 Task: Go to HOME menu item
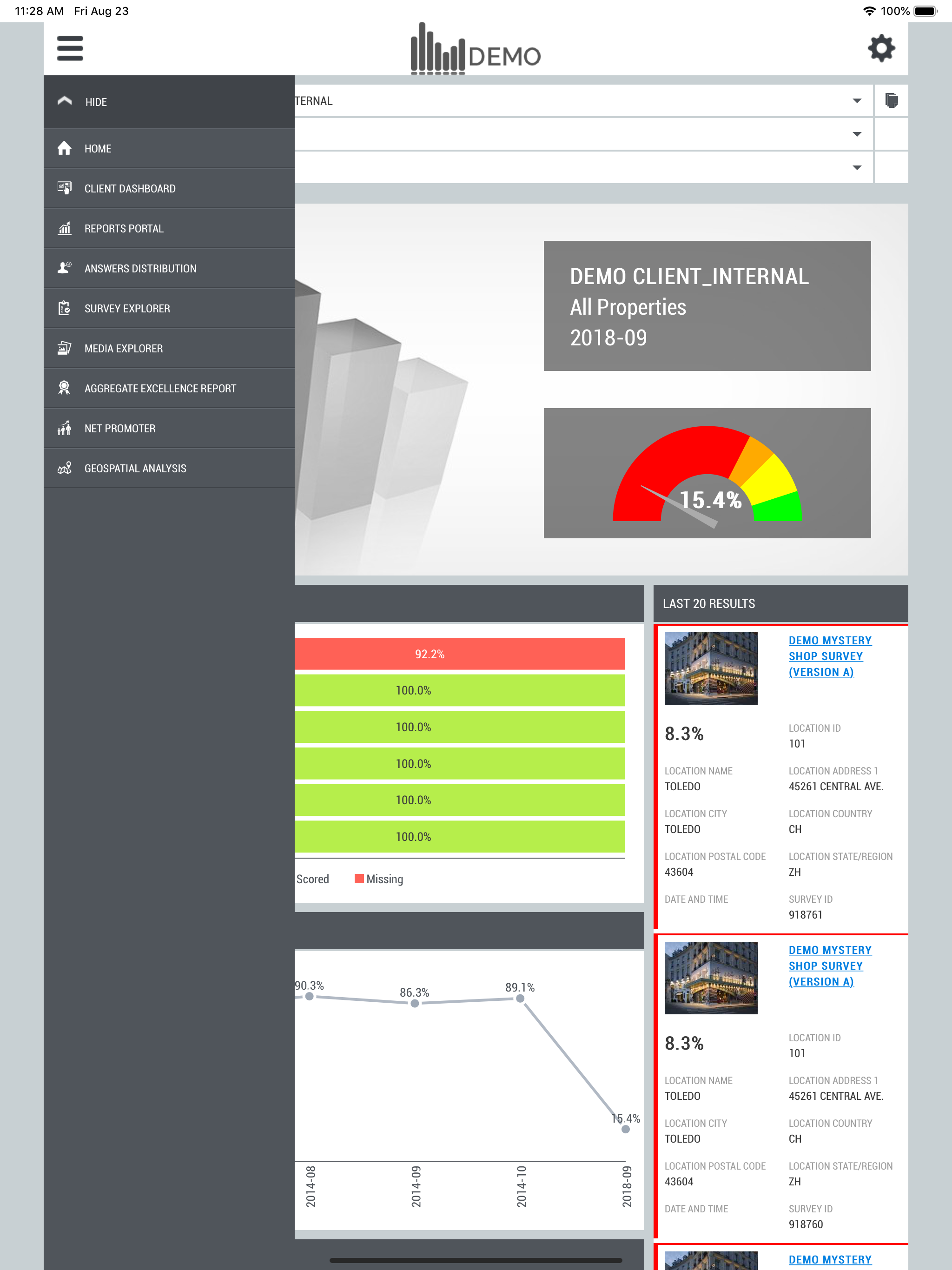coord(169,149)
